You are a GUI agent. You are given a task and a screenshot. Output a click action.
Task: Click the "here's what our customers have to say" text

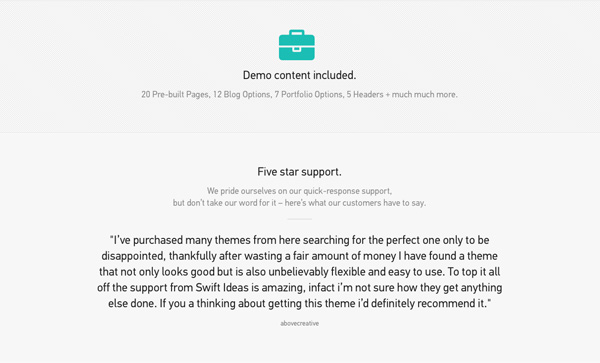tap(355, 203)
